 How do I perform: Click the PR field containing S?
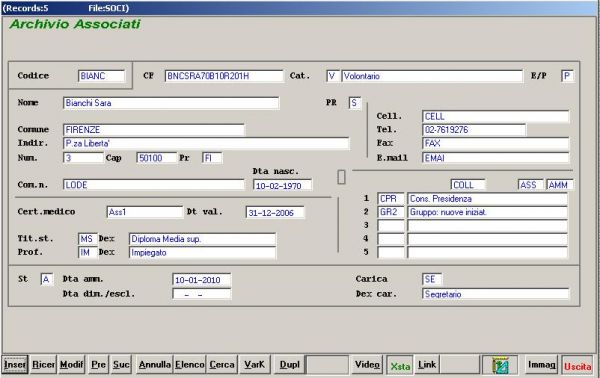click(355, 103)
